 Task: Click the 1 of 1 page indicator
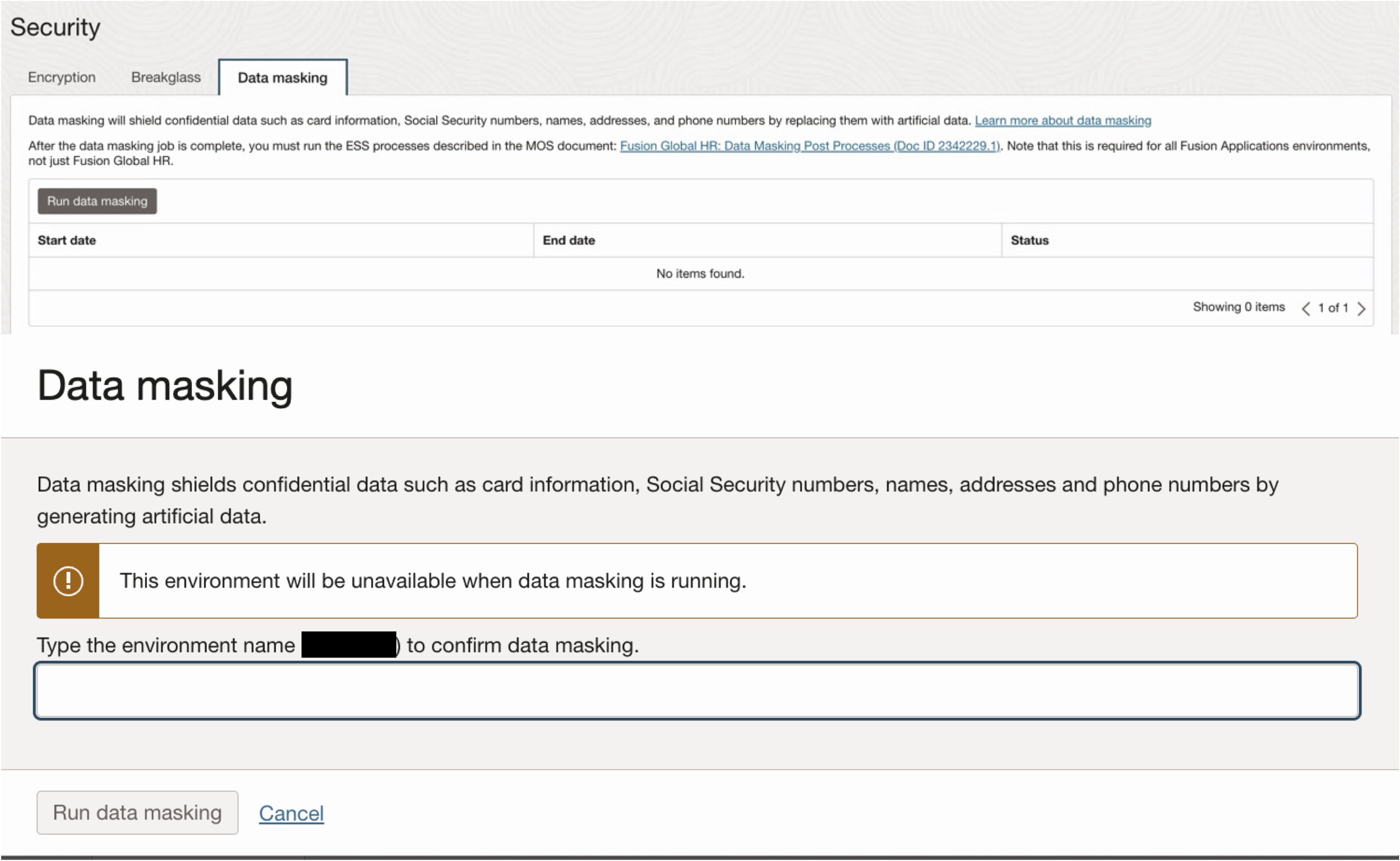coord(1333,308)
